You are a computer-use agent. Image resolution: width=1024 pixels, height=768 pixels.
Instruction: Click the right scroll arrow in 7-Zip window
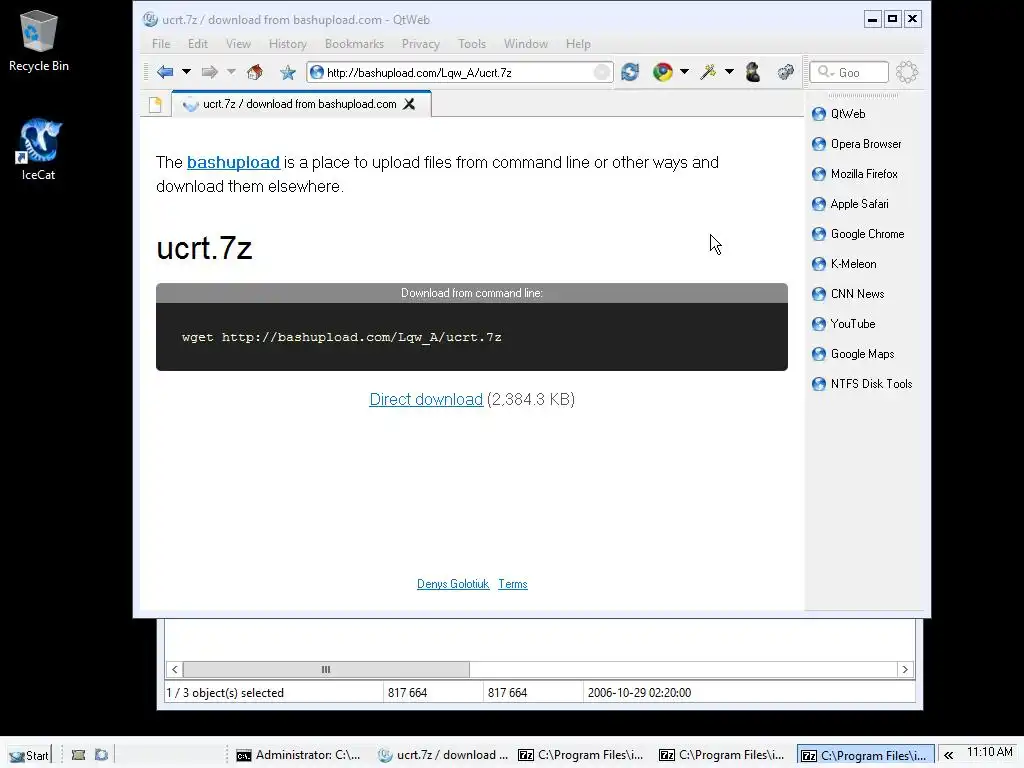click(x=904, y=669)
